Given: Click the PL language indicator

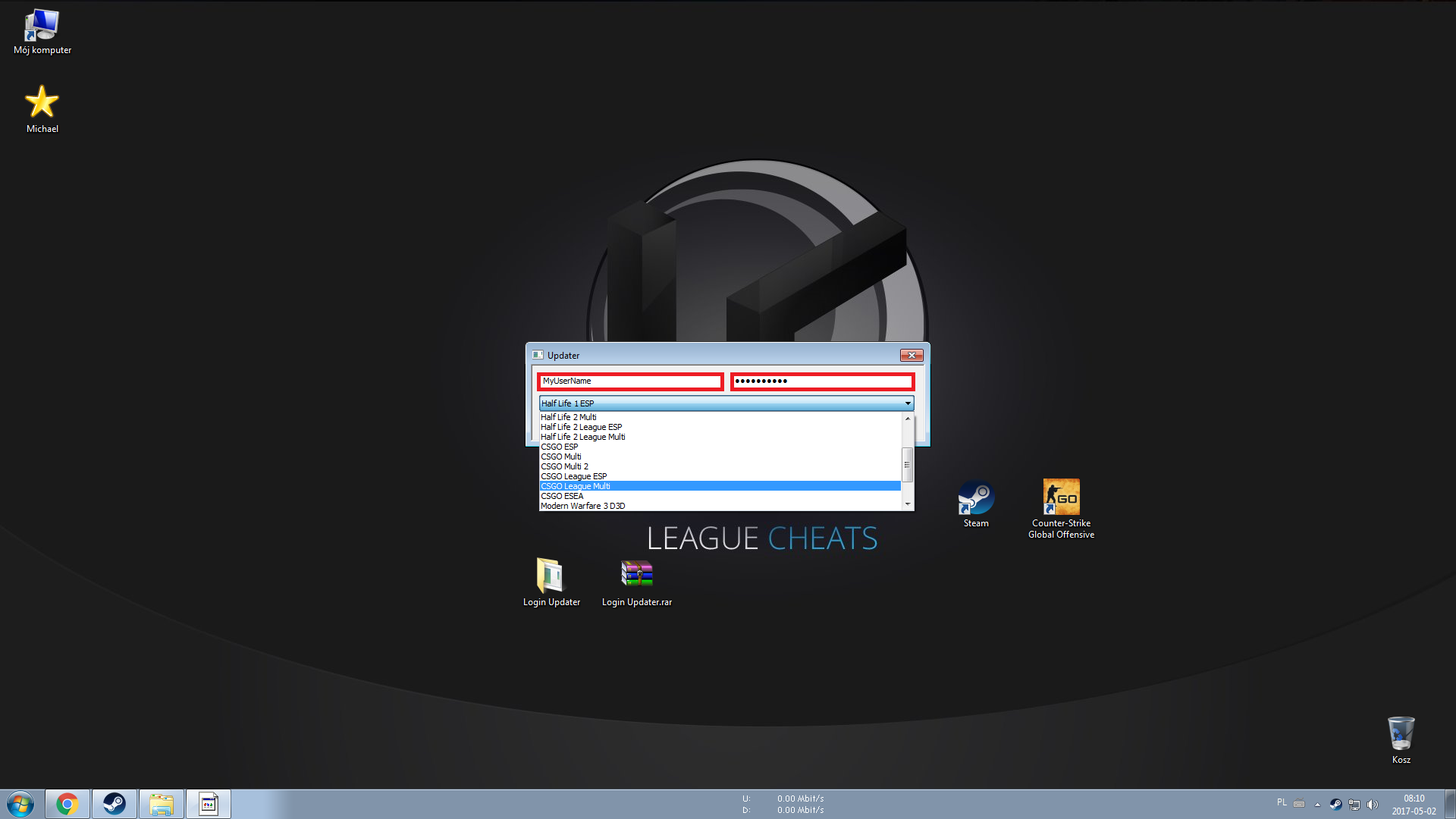Looking at the screenshot, I should [x=1282, y=802].
